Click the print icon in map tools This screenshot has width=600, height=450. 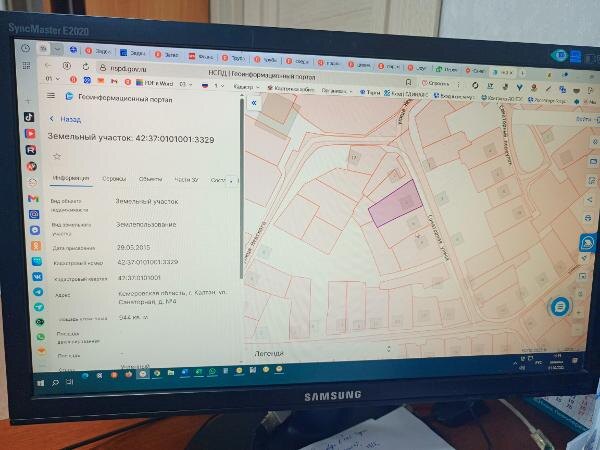tap(588, 218)
